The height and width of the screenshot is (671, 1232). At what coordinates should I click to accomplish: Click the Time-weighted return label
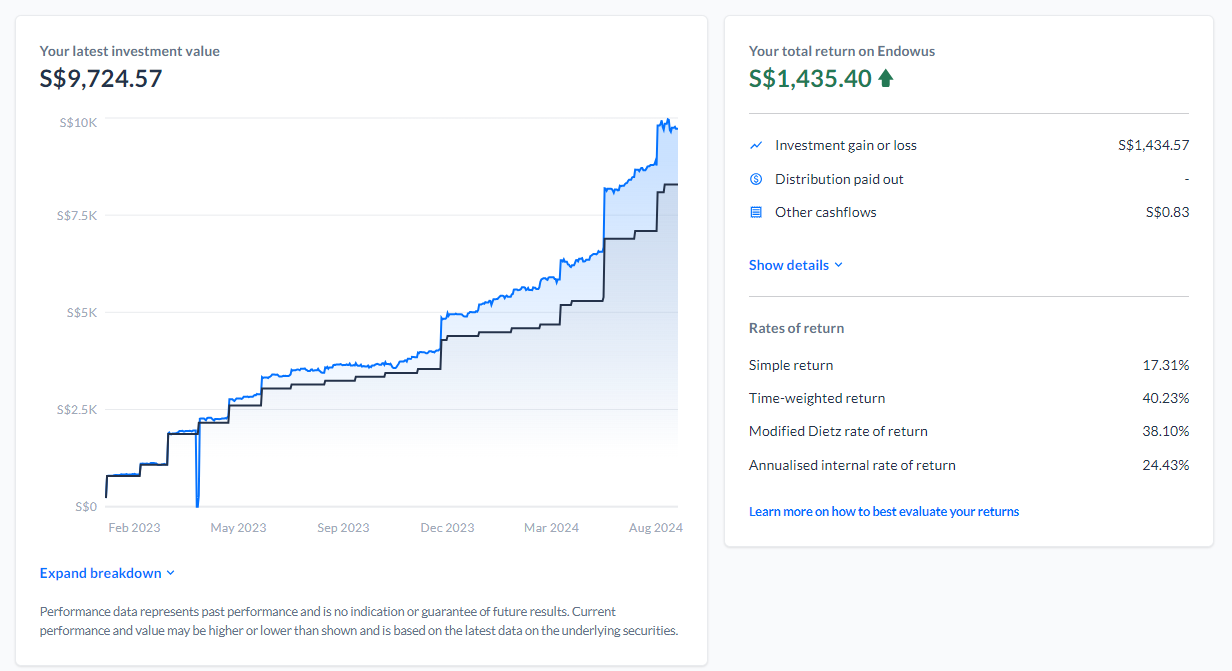(x=817, y=398)
